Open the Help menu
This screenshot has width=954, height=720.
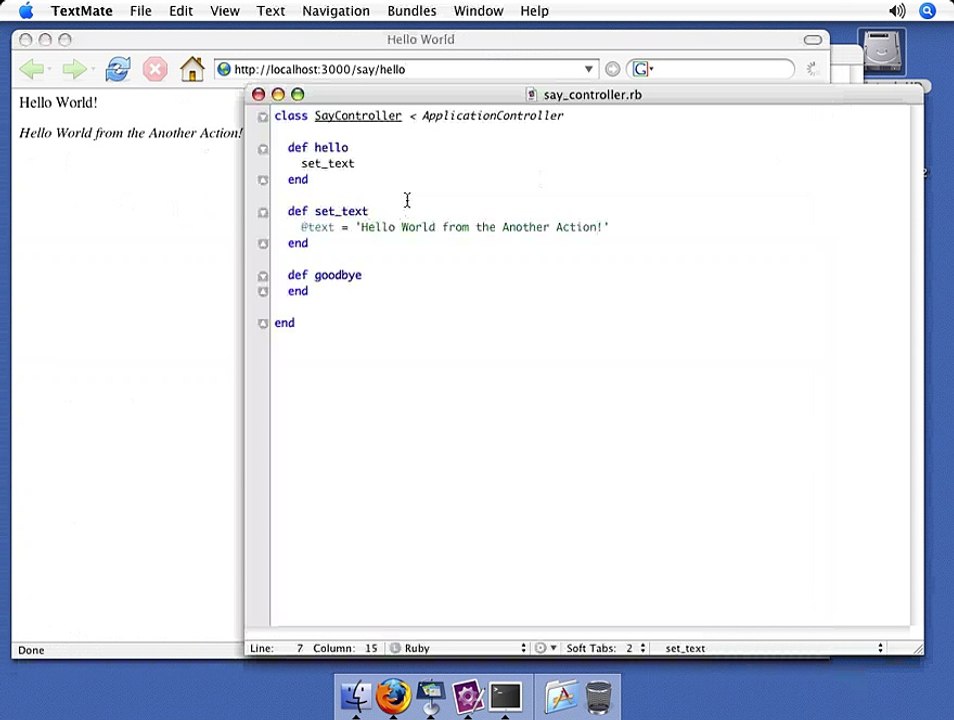534,11
